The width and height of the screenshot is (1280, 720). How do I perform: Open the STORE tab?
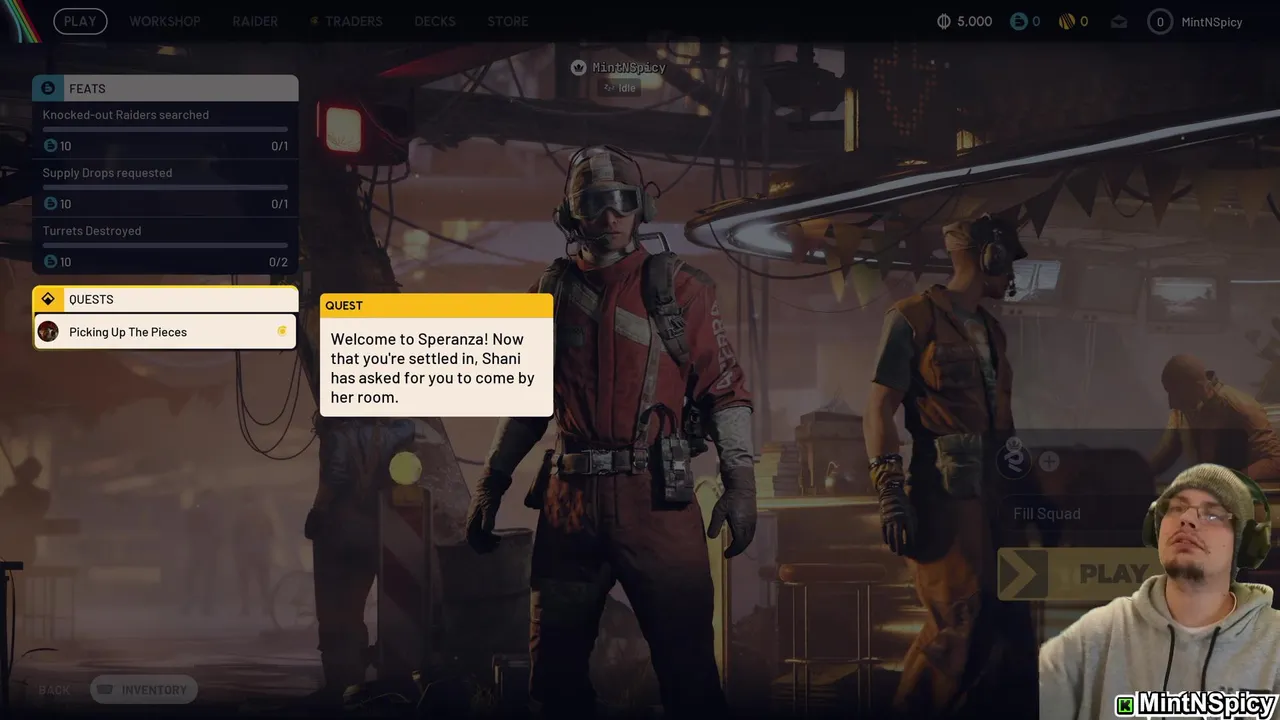coord(508,21)
